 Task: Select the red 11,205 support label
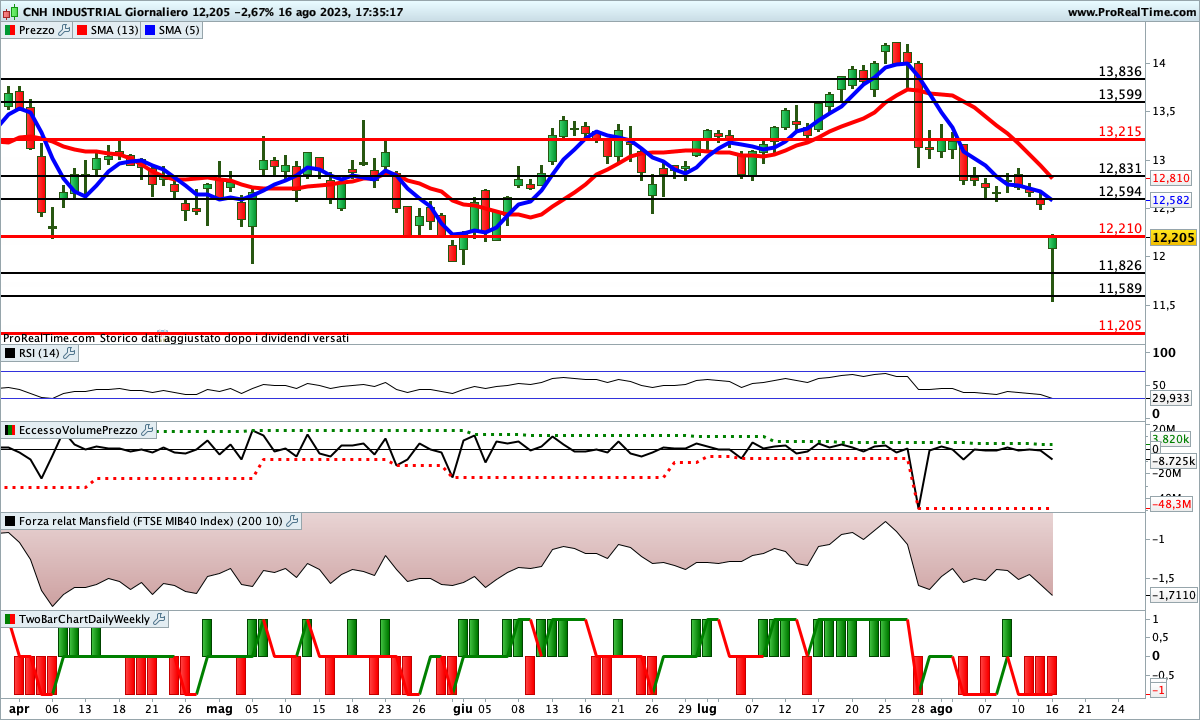tap(1120, 325)
